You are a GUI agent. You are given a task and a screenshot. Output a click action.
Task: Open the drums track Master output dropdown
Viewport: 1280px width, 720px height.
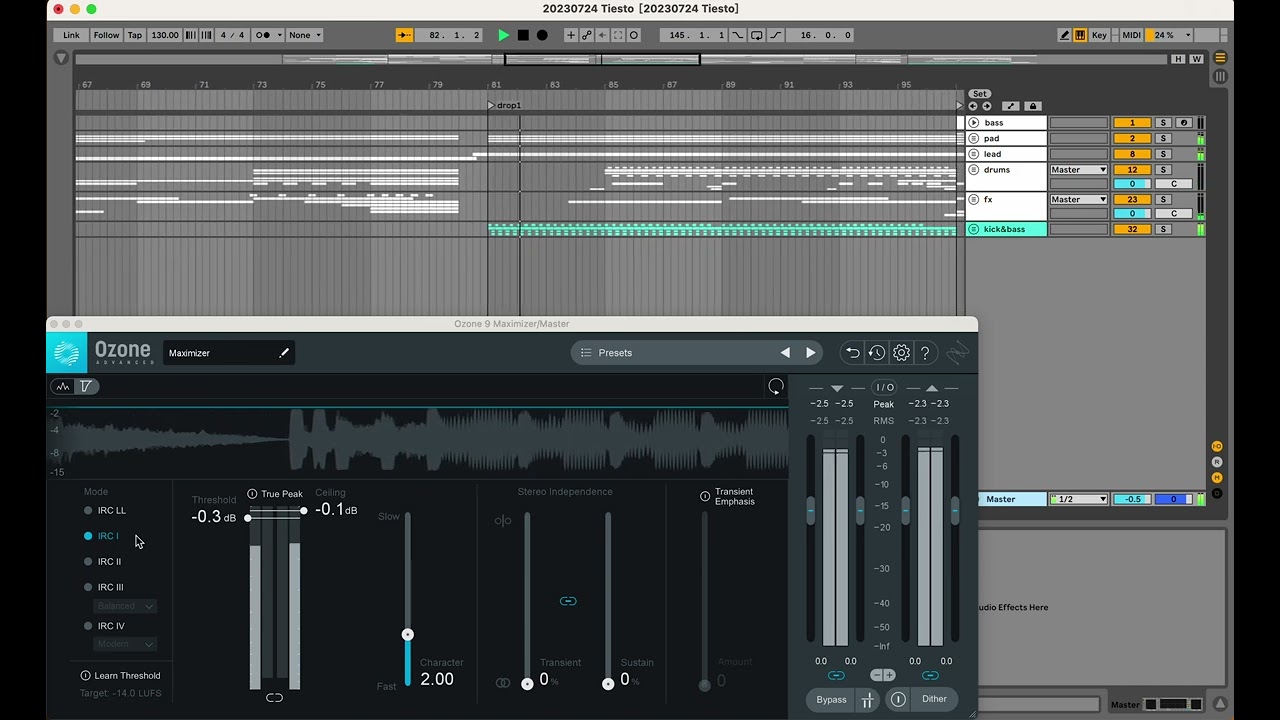(x=1078, y=170)
